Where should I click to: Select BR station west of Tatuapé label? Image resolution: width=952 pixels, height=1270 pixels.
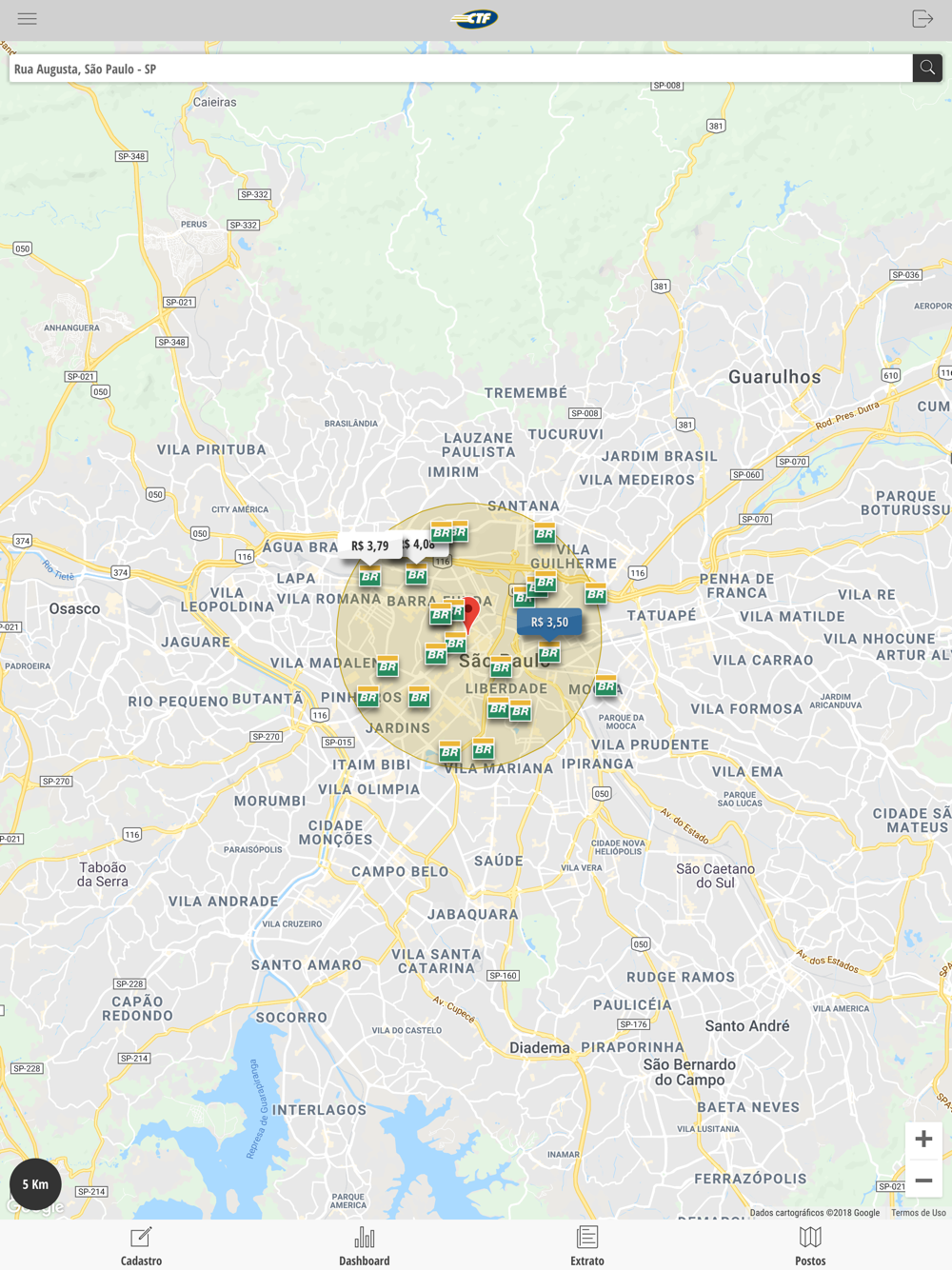(x=596, y=594)
